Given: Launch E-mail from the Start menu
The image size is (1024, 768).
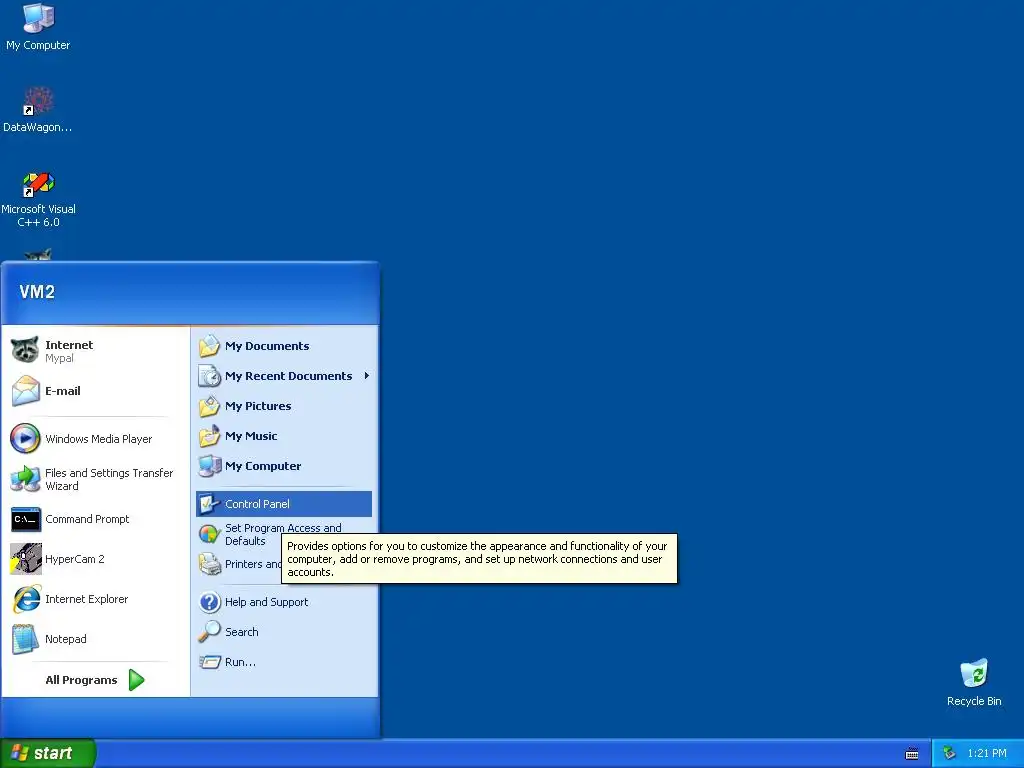Looking at the screenshot, I should [95, 391].
